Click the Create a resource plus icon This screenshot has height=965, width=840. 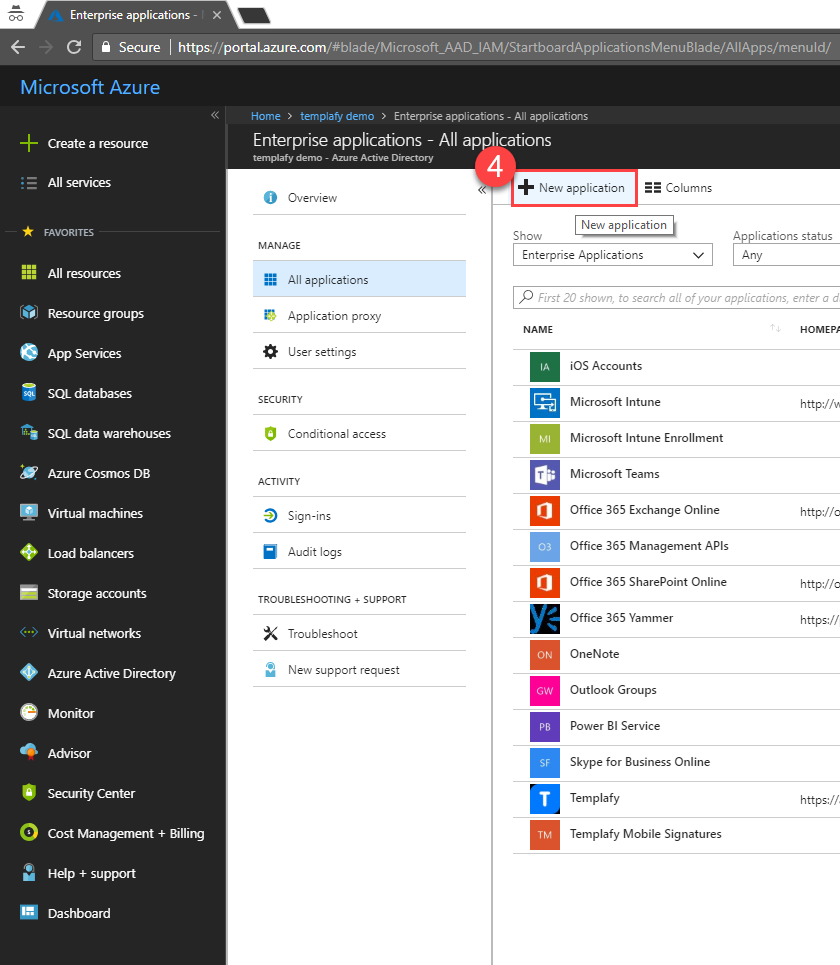coord(28,143)
